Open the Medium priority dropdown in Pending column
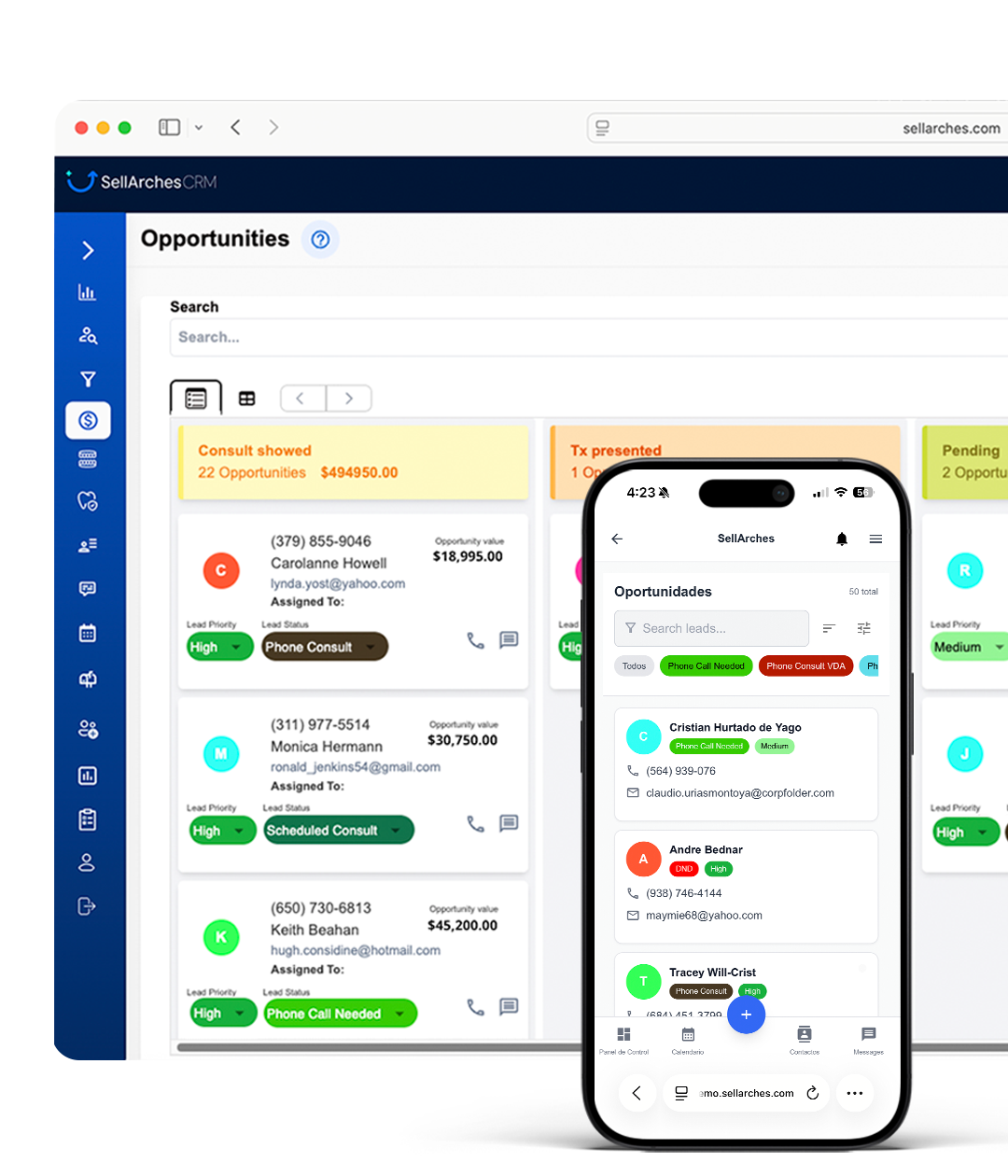The width and height of the screenshot is (1008, 1176). 970,647
